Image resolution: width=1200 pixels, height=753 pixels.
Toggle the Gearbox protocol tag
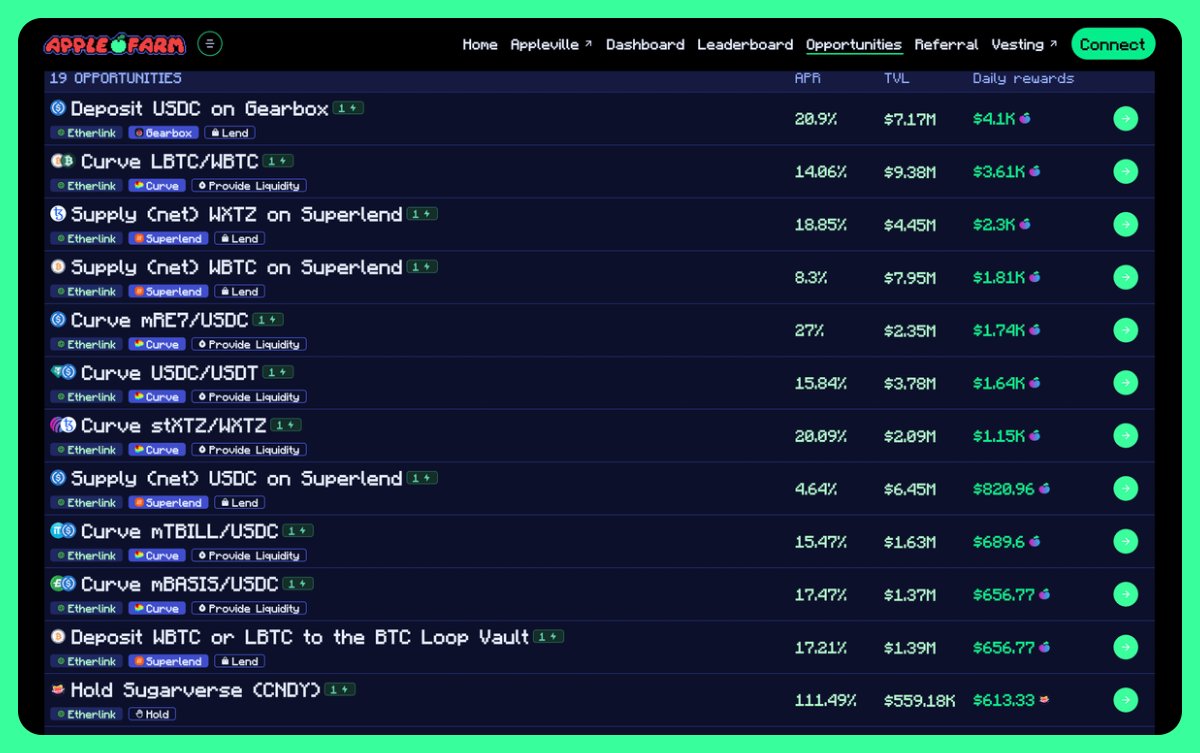(164, 133)
